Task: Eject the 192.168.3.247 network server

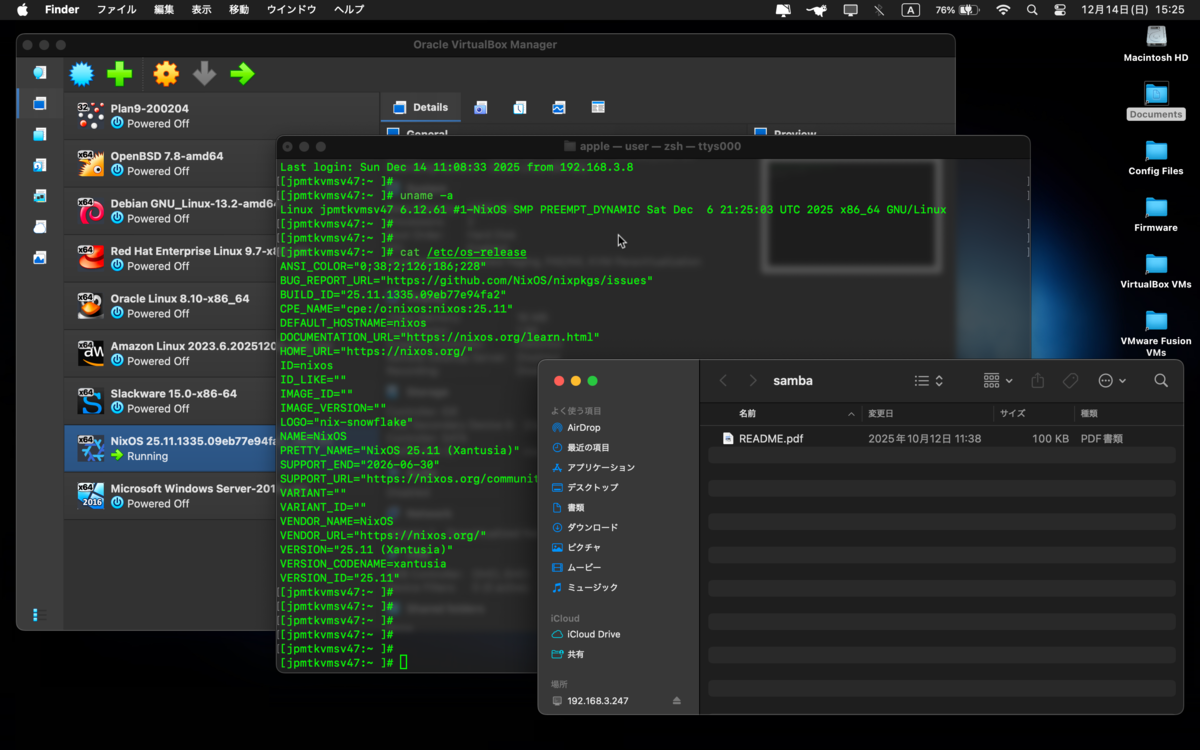Action: click(677, 701)
